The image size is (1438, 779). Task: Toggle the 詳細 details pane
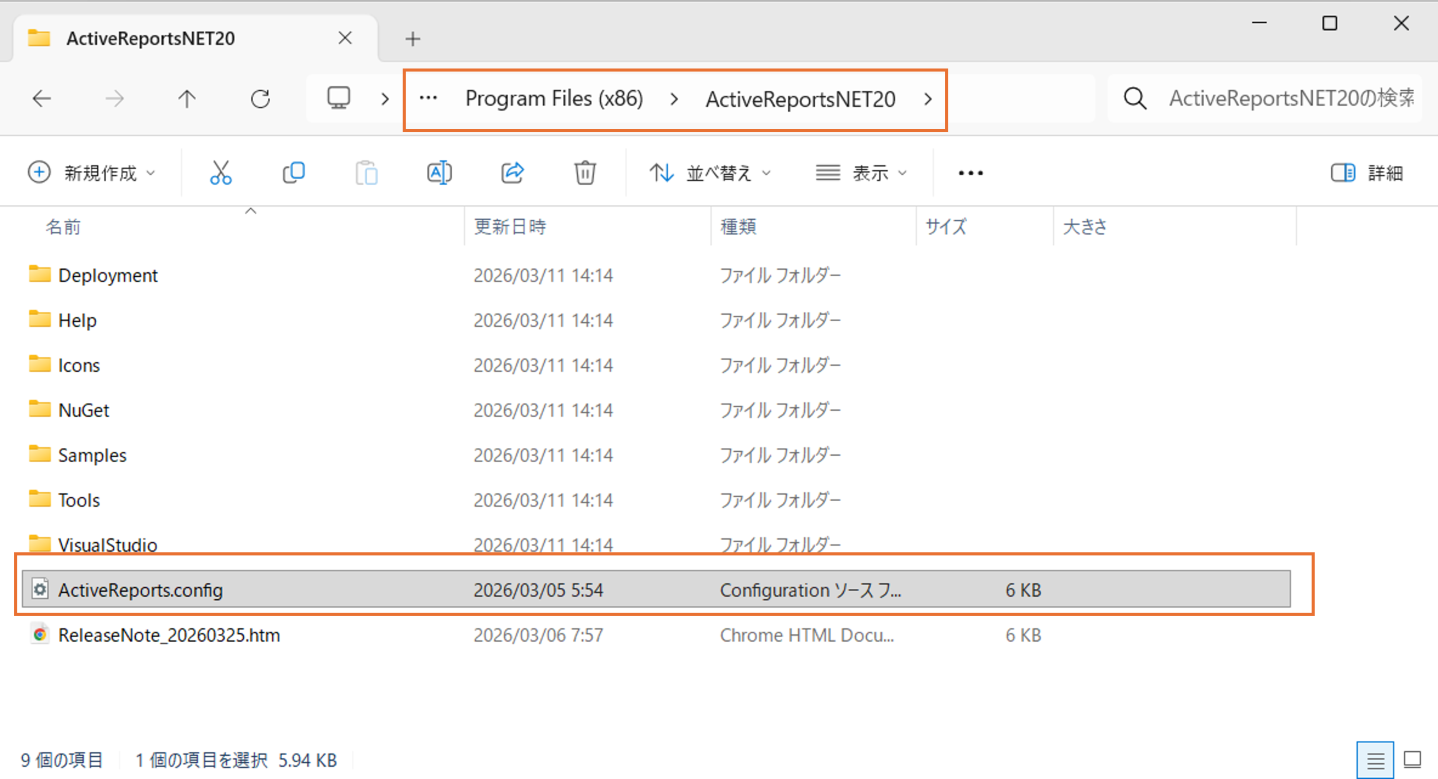point(1367,172)
